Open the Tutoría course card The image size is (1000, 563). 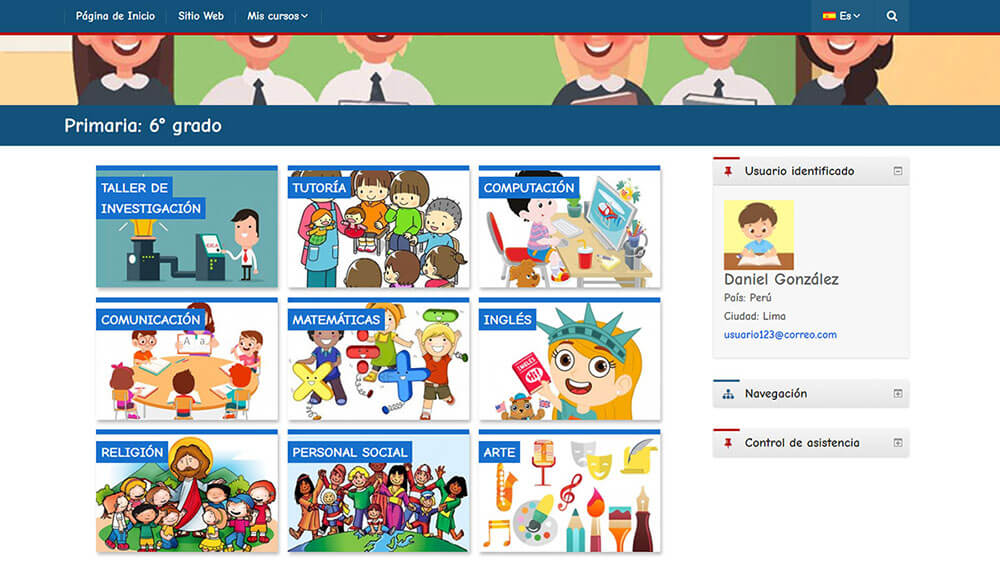pos(378,226)
